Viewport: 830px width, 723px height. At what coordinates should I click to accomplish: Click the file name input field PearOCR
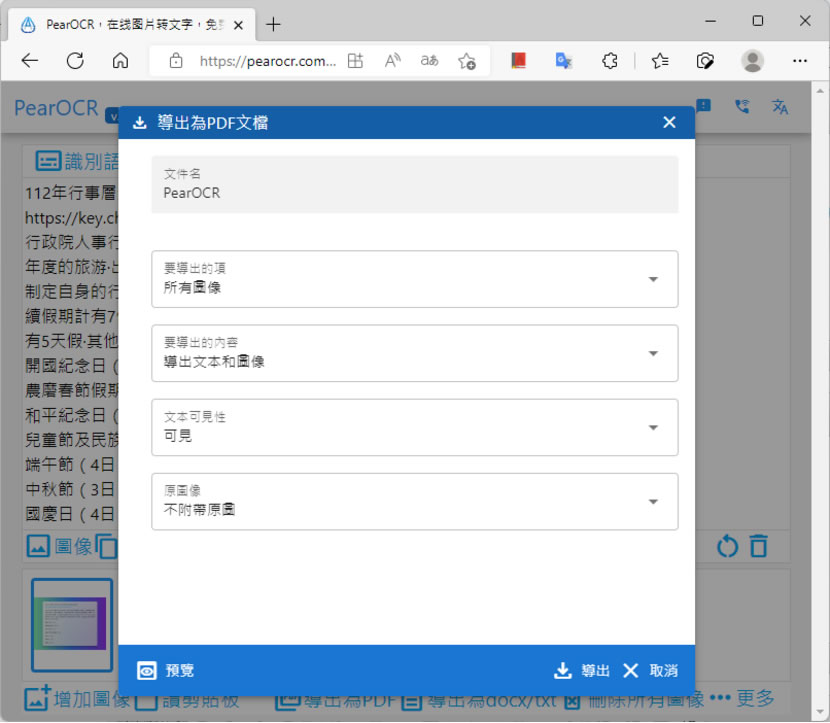[x=414, y=184]
